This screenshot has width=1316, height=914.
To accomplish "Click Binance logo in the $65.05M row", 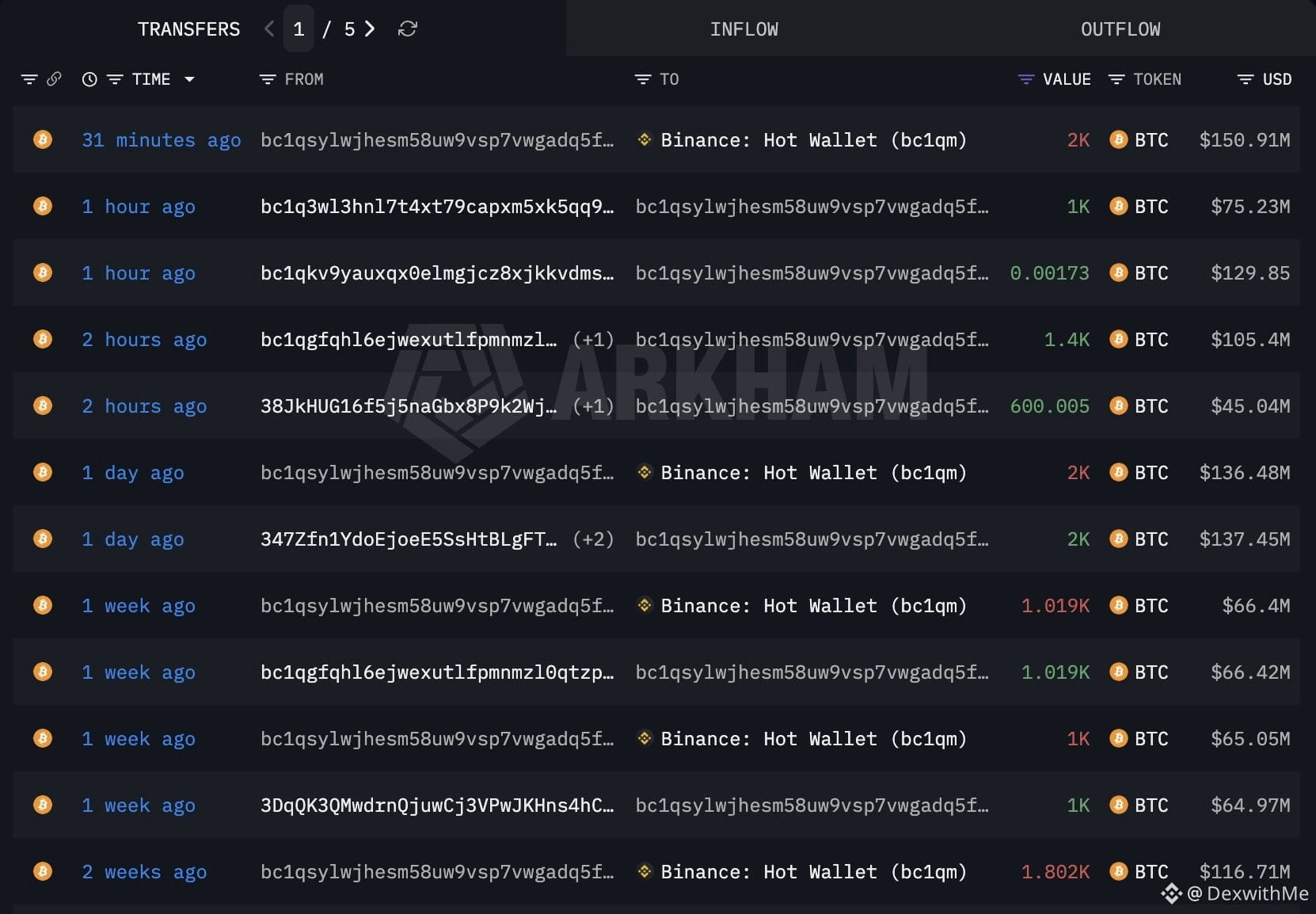I will click(x=645, y=739).
